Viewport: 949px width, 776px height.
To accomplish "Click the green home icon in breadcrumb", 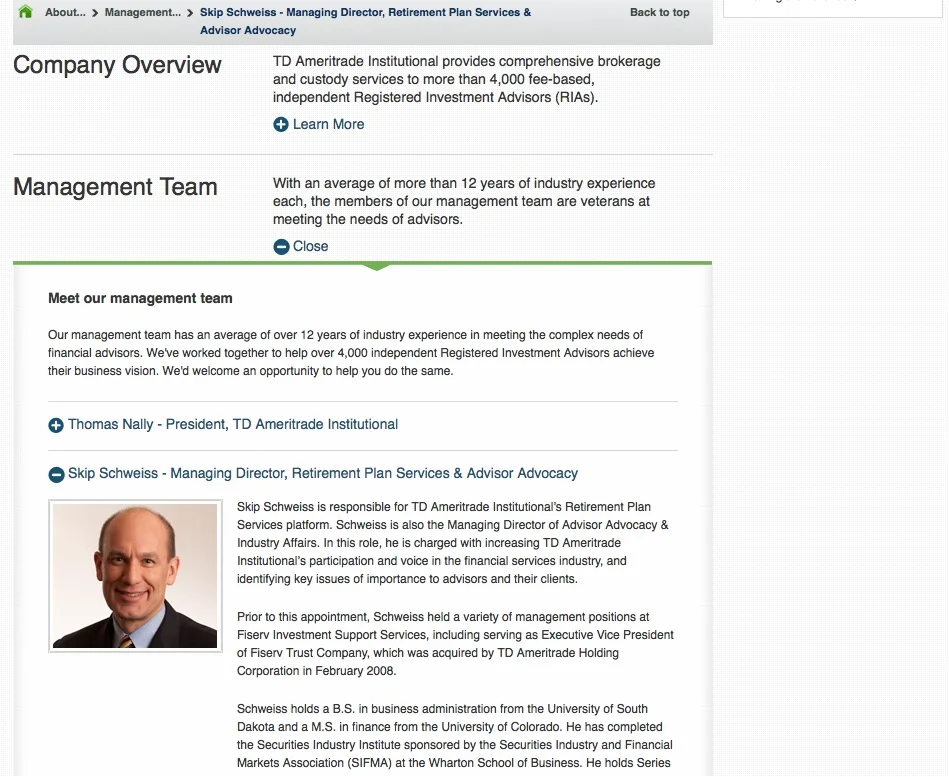I will click(25, 12).
